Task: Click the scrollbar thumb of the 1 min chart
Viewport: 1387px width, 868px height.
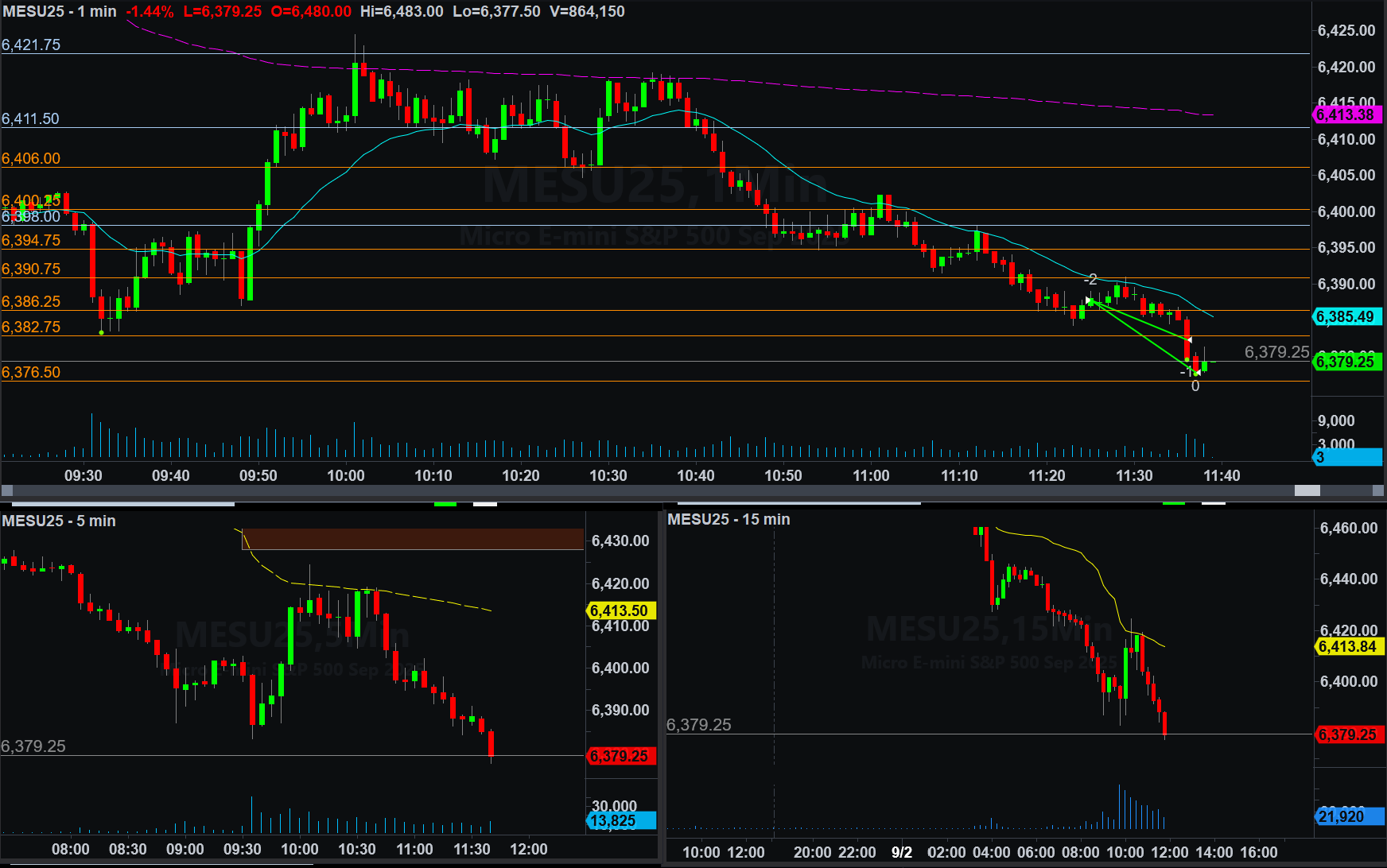Action: (x=1307, y=490)
